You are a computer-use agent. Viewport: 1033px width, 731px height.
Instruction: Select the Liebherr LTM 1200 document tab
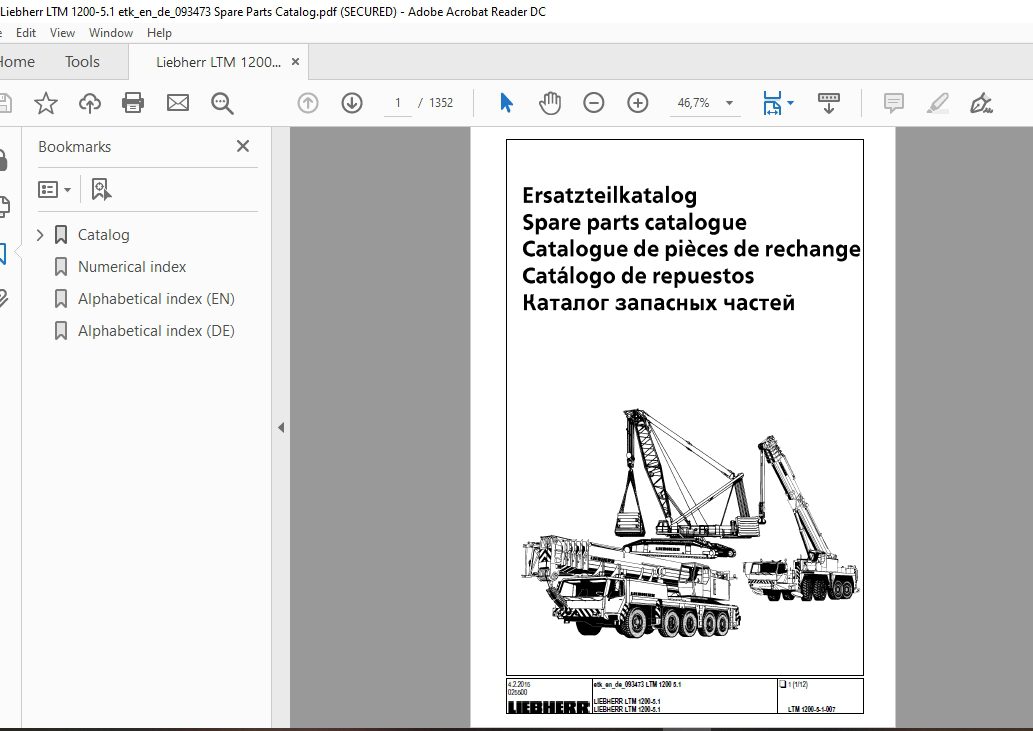[218, 62]
